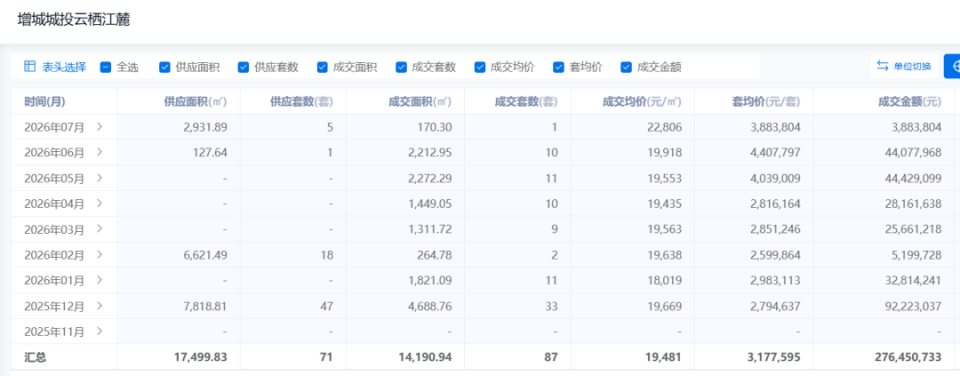Uncheck the 成交金额 checkbox

pos(626,67)
